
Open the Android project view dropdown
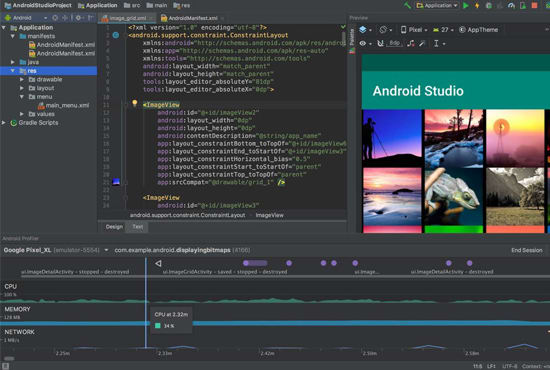coord(26,18)
